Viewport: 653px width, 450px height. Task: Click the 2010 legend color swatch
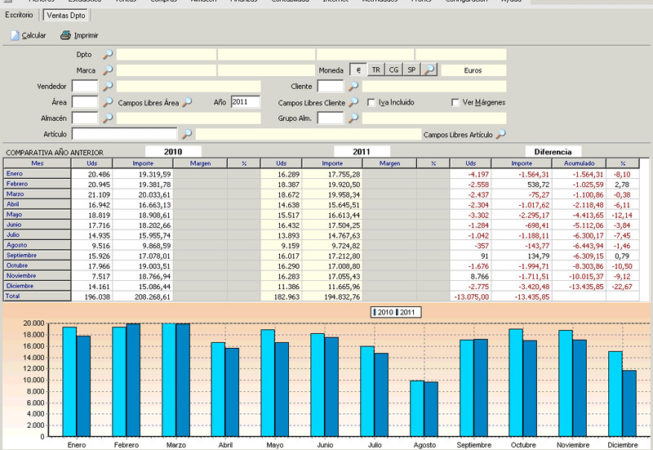click(374, 312)
